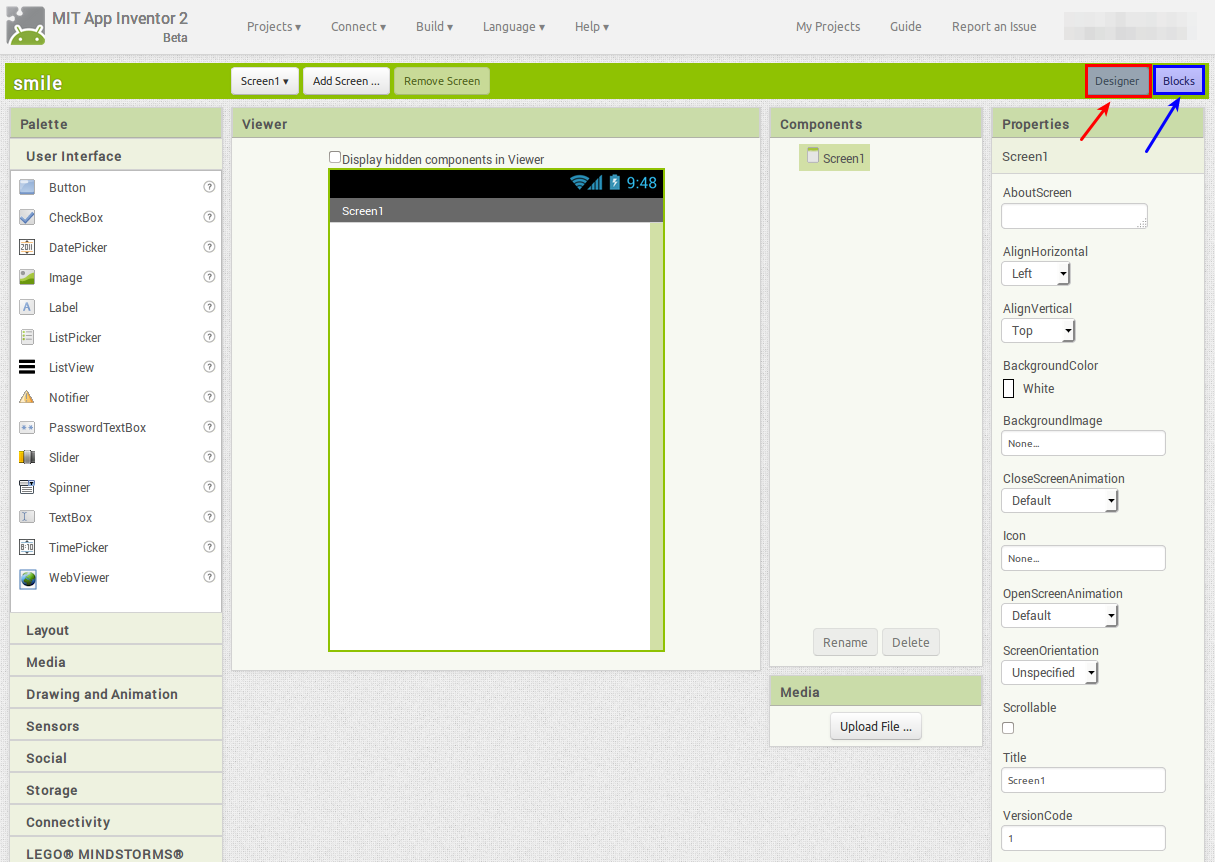Select the Button component in the palette
This screenshot has height=862, width=1215.
click(x=67, y=187)
